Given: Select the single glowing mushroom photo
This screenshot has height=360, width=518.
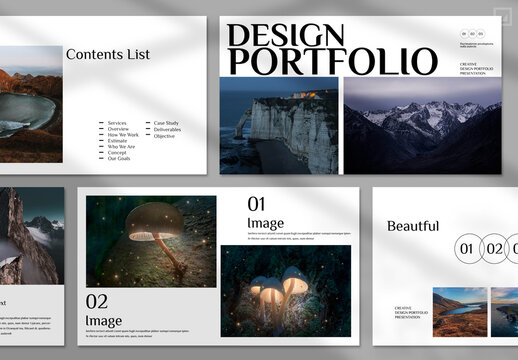Looking at the screenshot, I should 151,242.
